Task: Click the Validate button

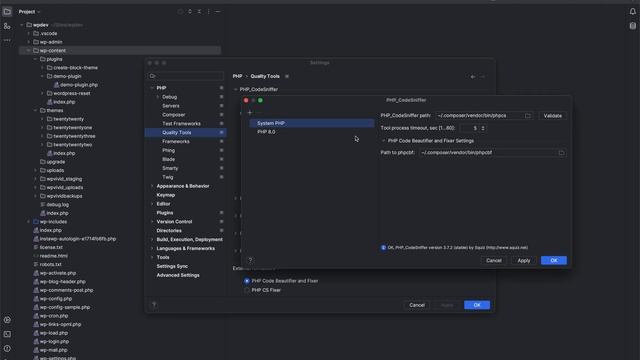Action: click(x=552, y=116)
